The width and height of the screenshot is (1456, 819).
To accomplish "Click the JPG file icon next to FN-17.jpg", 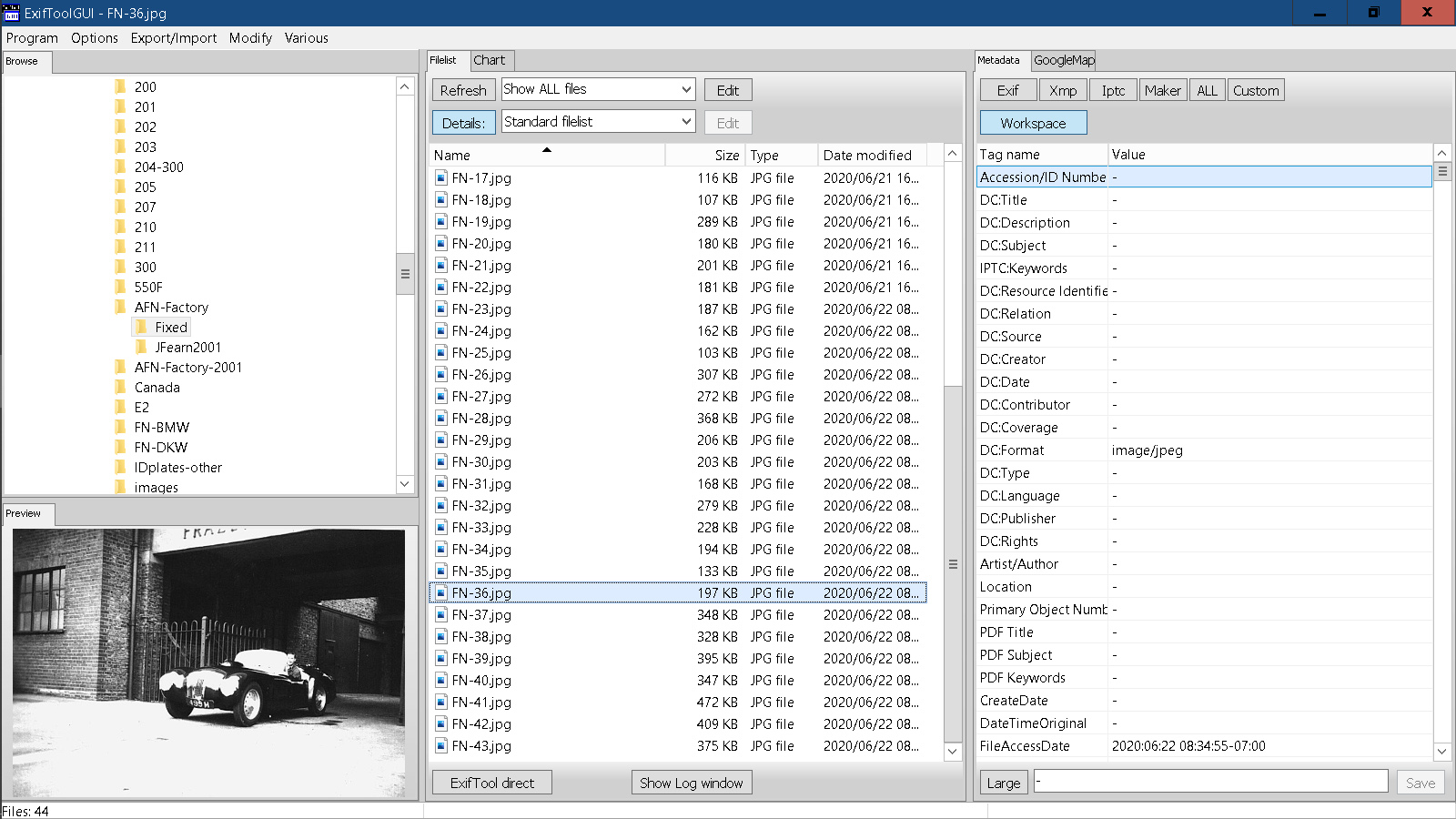I will [440, 178].
